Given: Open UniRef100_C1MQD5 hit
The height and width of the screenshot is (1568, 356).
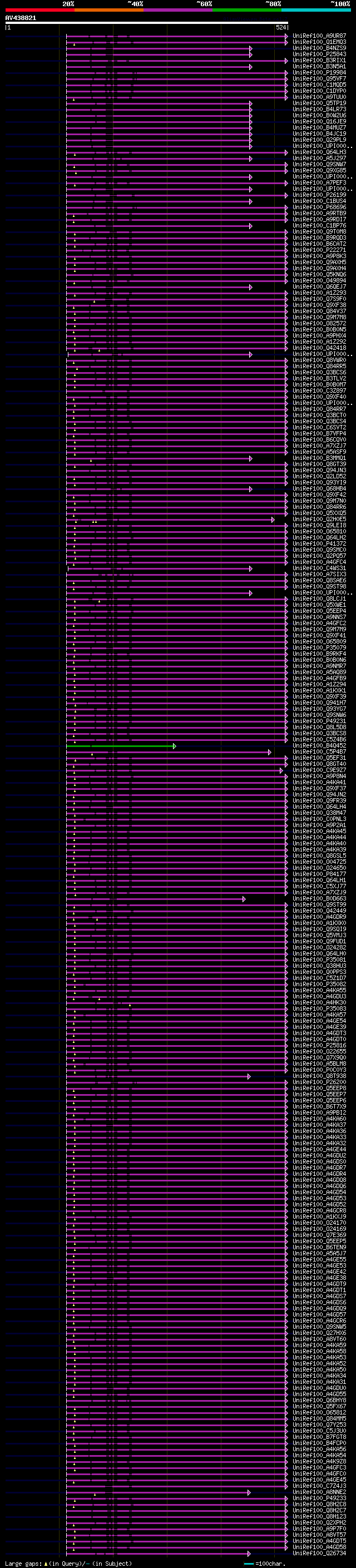Looking at the screenshot, I should (x=319, y=85).
